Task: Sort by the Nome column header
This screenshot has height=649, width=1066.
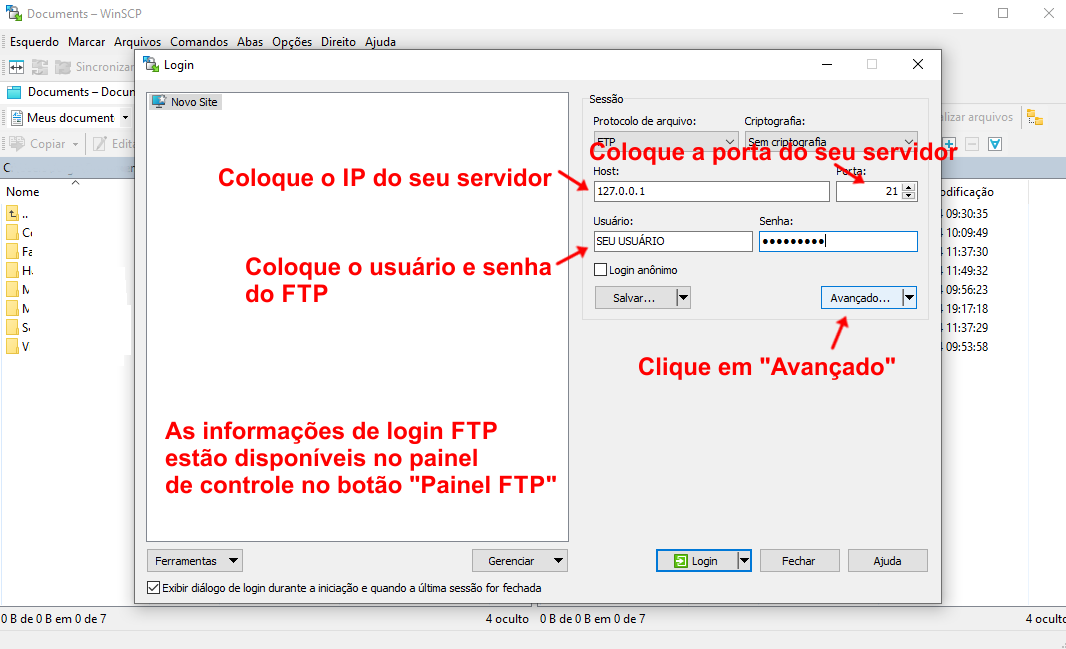Action: click(23, 192)
